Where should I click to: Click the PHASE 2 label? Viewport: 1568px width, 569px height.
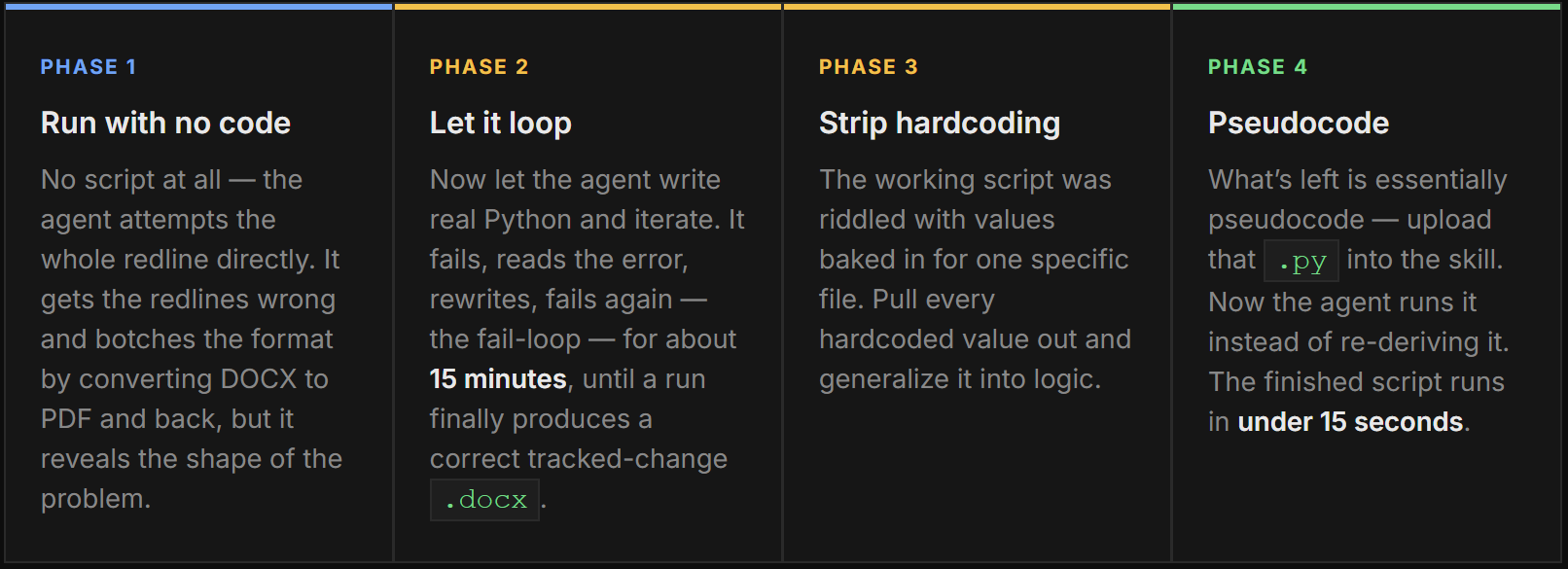[x=479, y=67]
